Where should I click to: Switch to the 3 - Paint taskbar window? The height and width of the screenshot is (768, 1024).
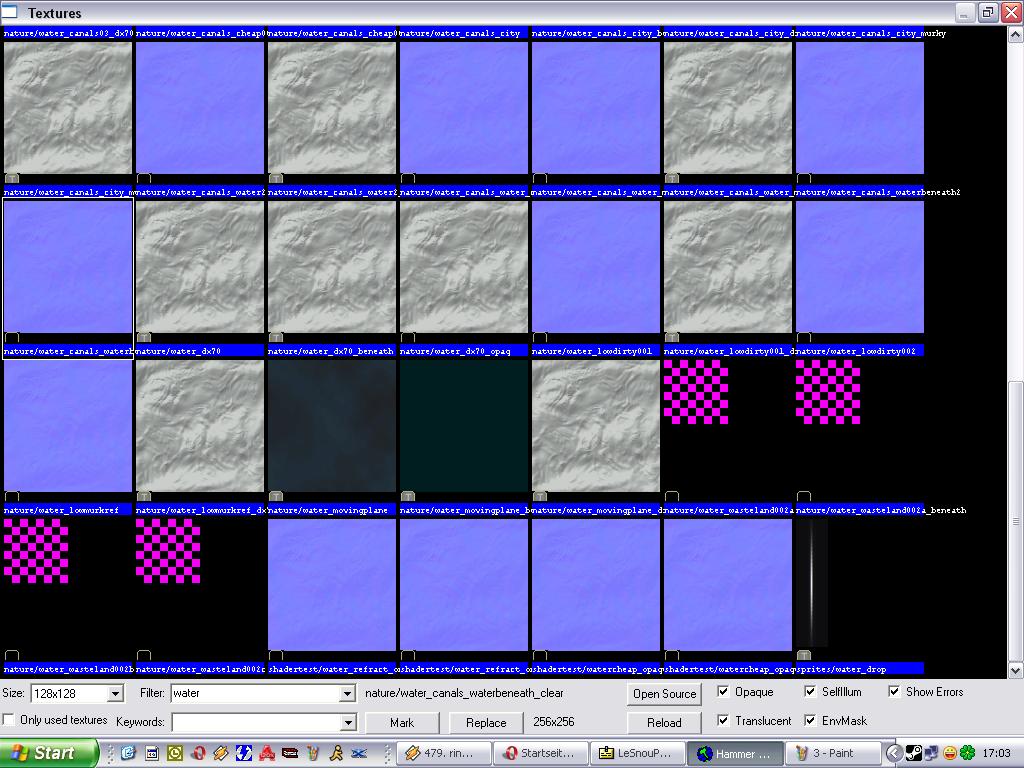click(832, 753)
